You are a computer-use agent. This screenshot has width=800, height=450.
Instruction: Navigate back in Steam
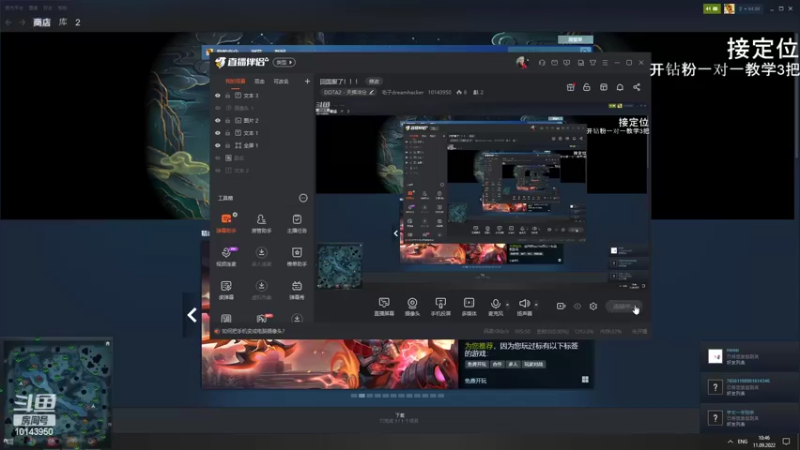pos(8,22)
